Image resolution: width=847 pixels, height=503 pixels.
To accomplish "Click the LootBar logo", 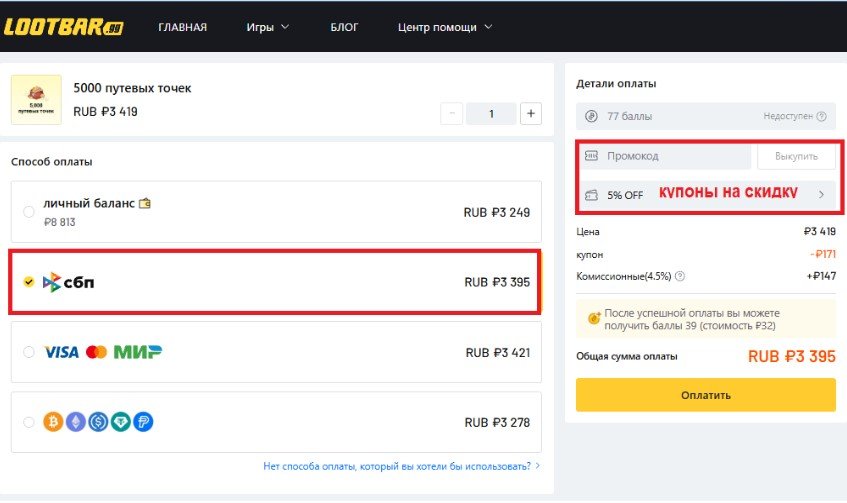I will click(x=64, y=27).
